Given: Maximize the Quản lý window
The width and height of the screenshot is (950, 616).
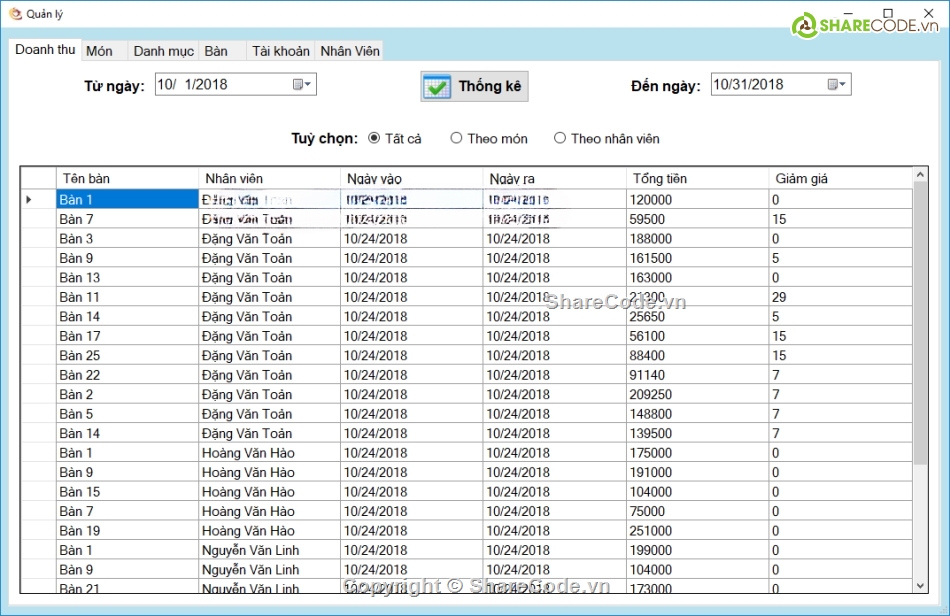Looking at the screenshot, I should (x=888, y=13).
